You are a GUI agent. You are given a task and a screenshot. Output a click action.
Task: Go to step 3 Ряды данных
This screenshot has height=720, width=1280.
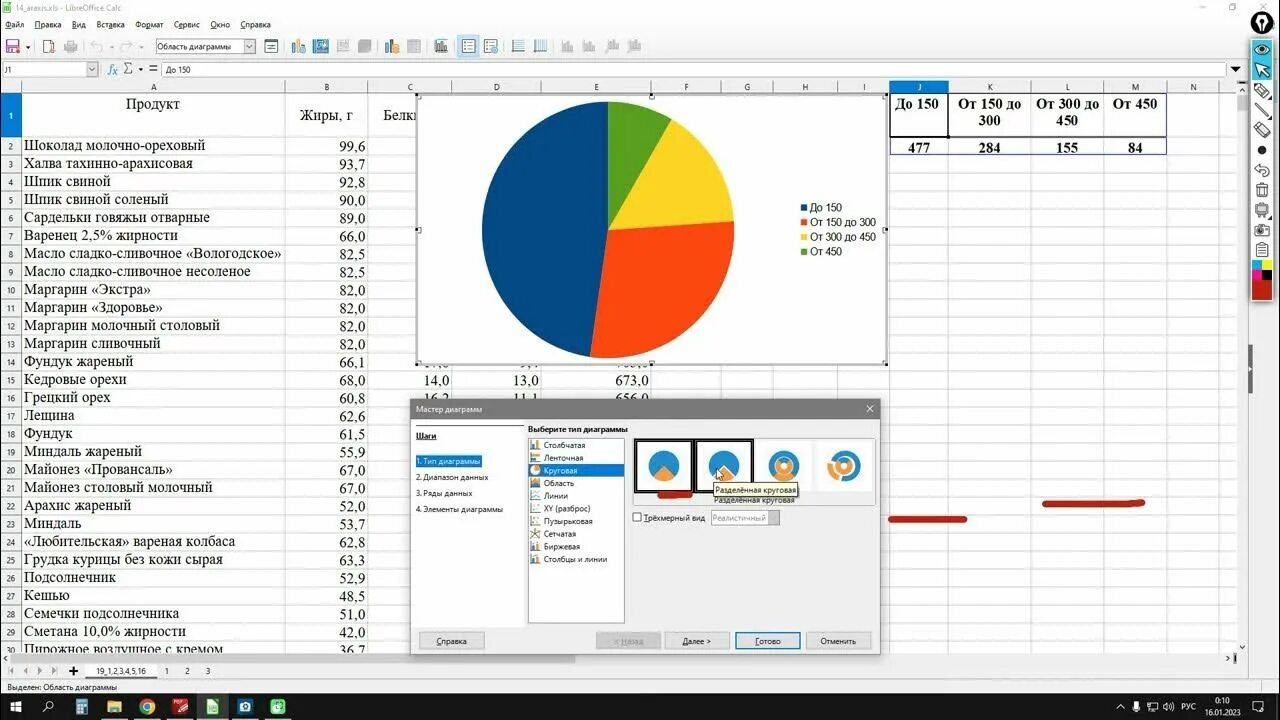(x=444, y=493)
